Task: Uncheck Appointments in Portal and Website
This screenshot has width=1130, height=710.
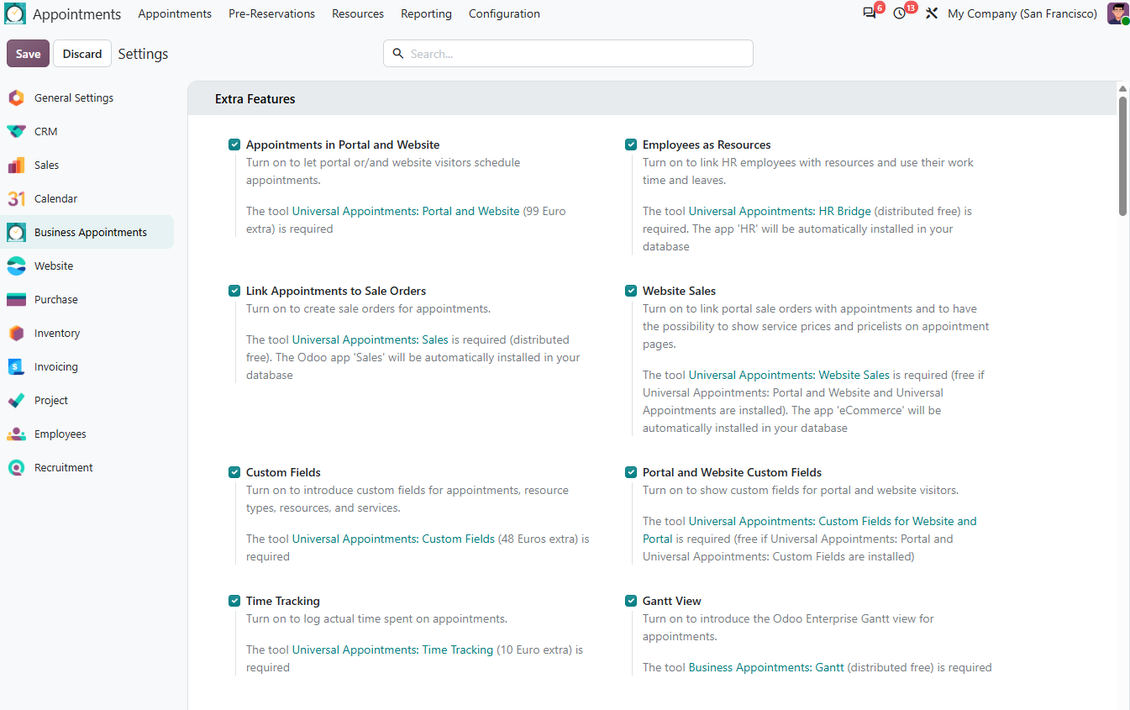Action: (x=234, y=145)
